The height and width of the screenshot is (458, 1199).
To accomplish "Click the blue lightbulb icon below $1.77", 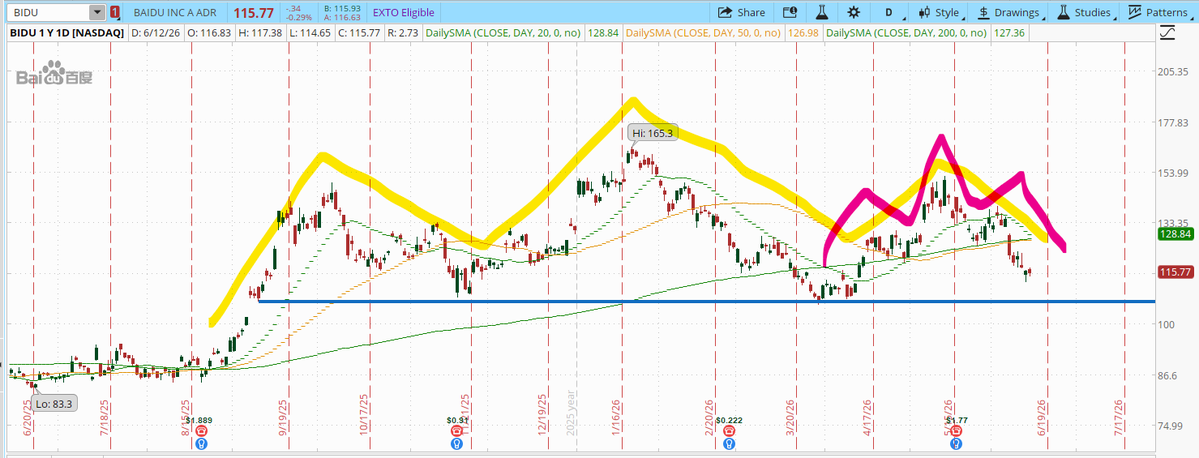I will (956, 443).
